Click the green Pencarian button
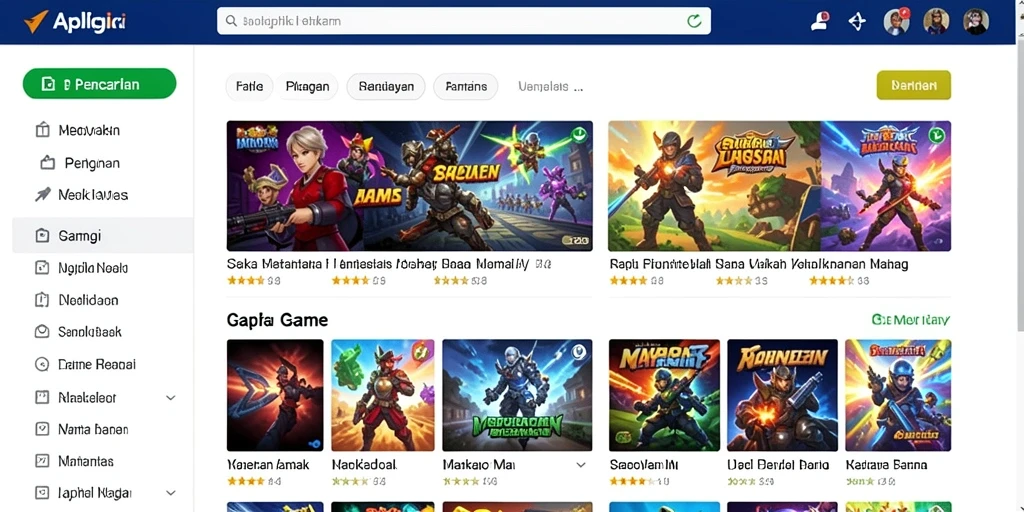 (x=99, y=84)
